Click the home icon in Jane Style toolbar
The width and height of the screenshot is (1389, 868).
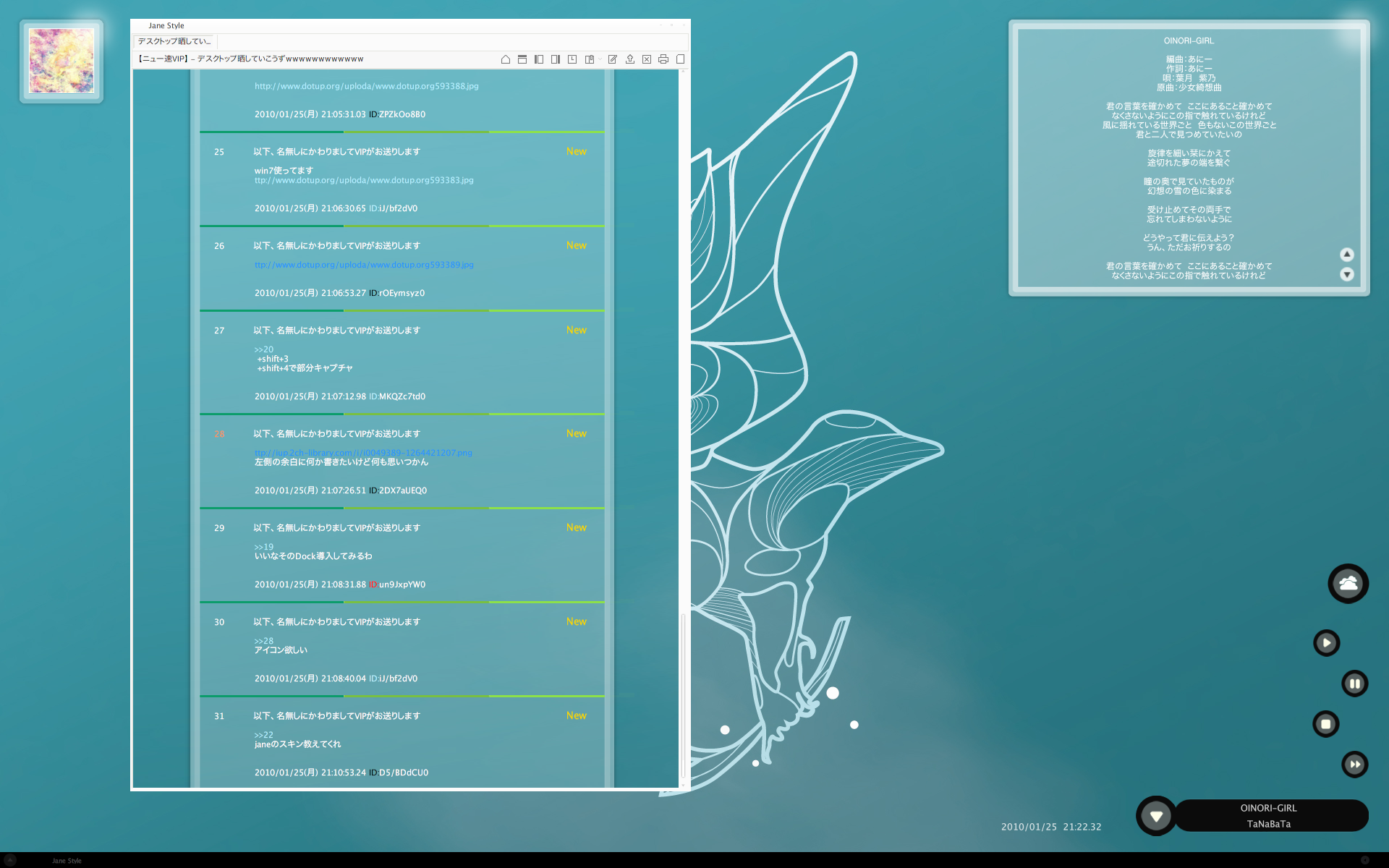coord(506,59)
